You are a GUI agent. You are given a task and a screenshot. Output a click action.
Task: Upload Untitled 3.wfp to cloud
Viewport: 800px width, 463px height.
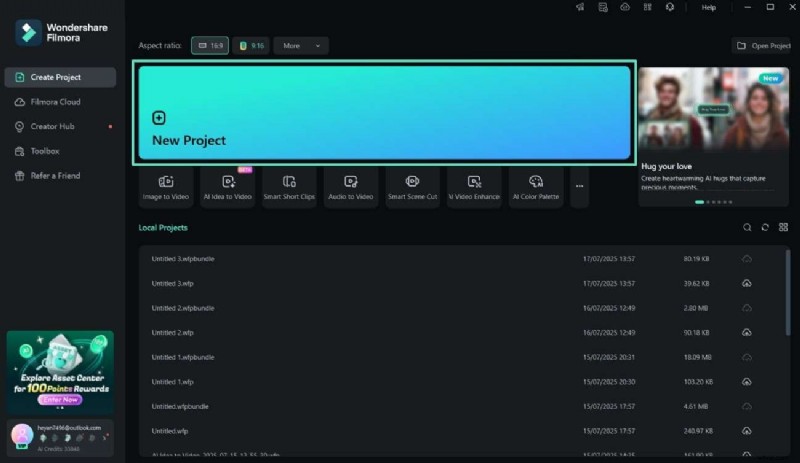pyautogui.click(x=746, y=283)
